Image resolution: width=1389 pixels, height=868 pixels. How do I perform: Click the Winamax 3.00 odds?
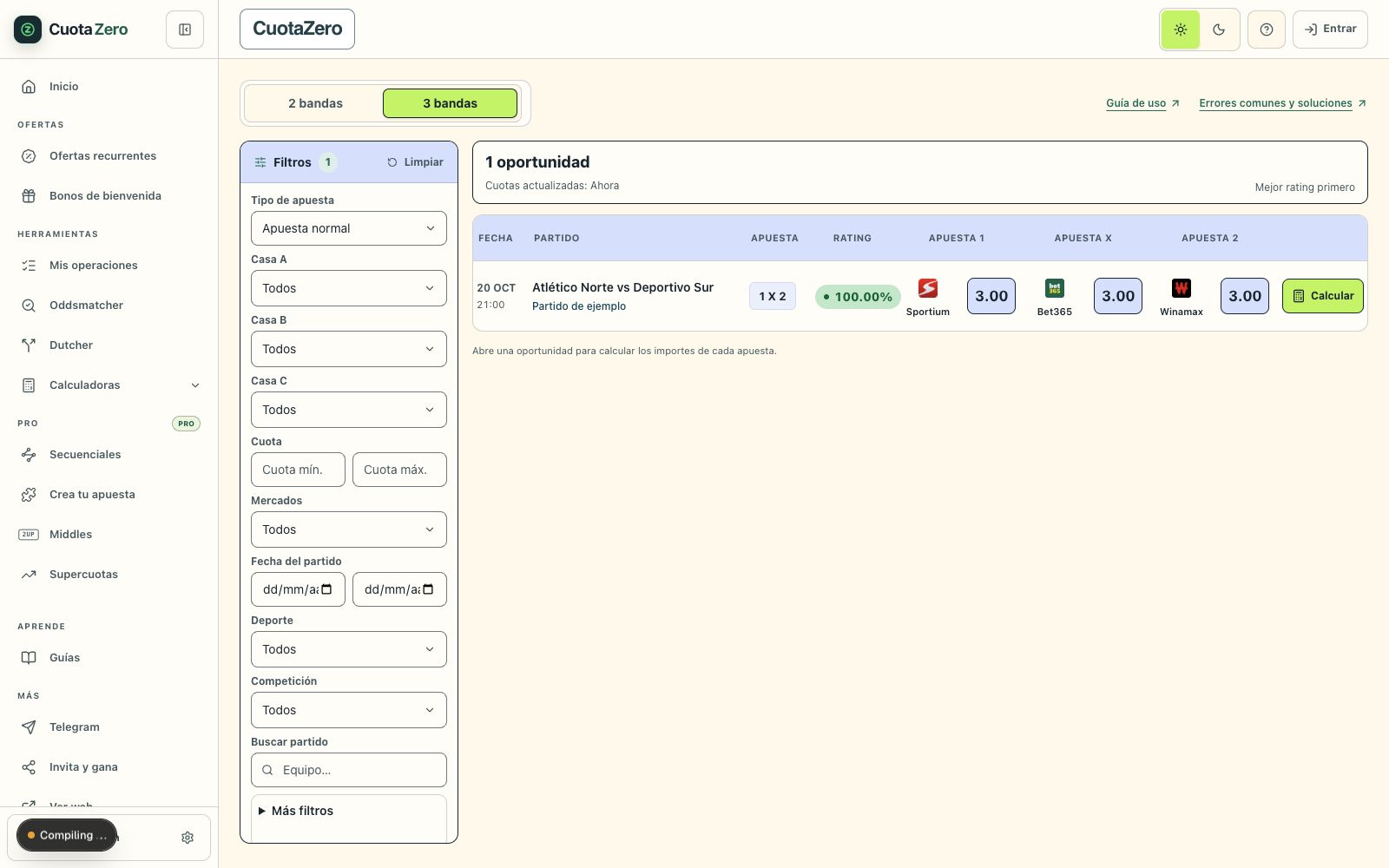pyautogui.click(x=1245, y=296)
